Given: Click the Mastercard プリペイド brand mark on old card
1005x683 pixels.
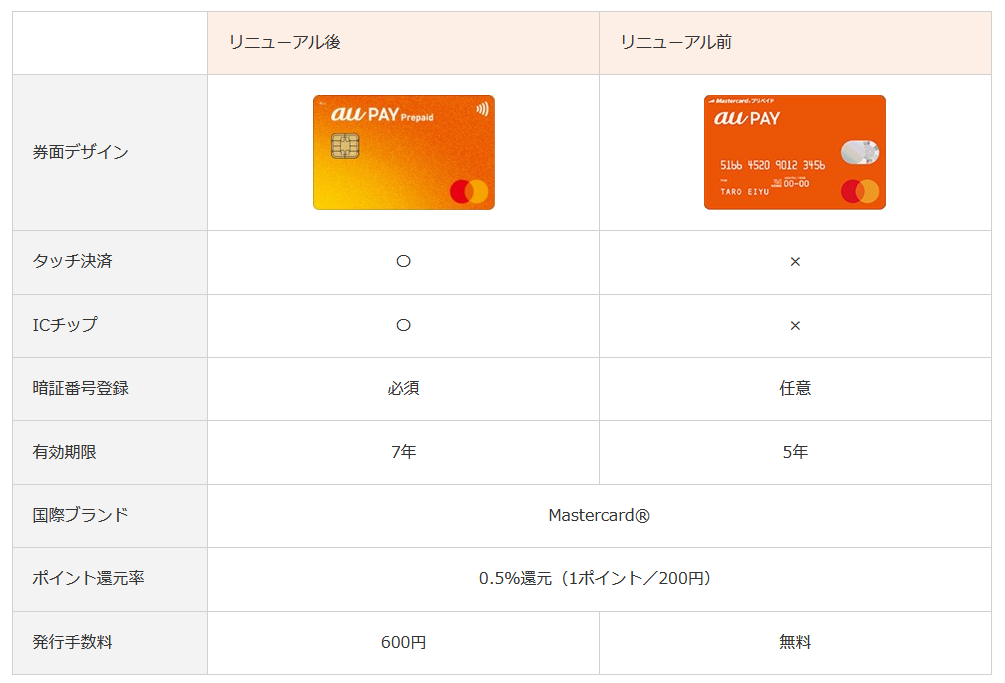Looking at the screenshot, I should click(742, 100).
